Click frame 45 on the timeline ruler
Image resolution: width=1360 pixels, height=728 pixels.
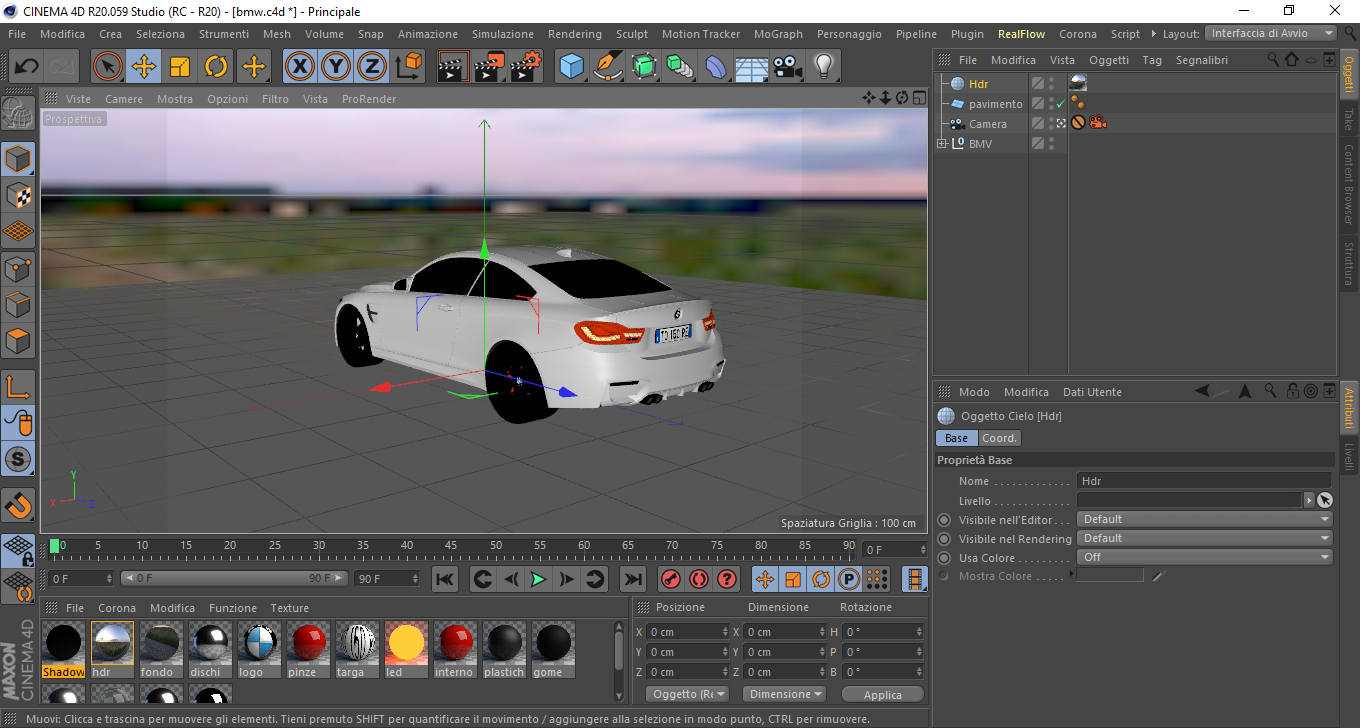point(451,546)
